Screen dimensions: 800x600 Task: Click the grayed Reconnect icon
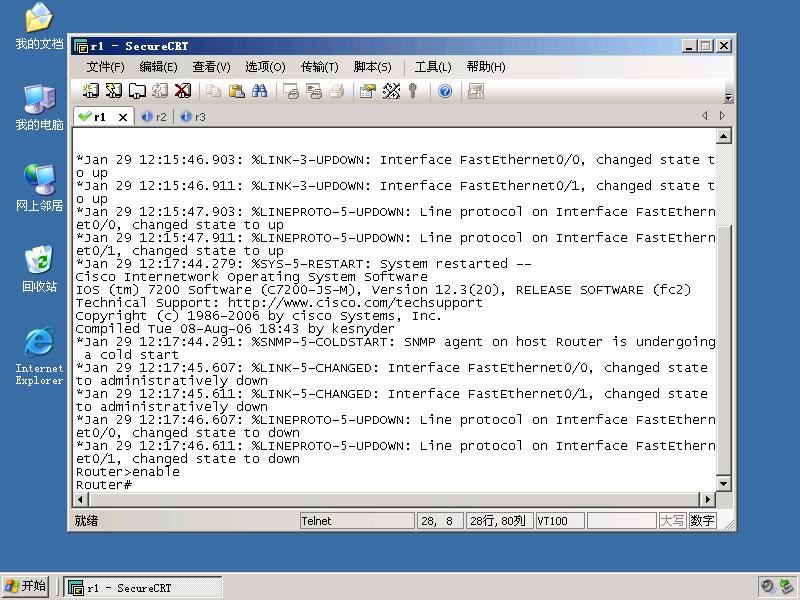pos(160,91)
